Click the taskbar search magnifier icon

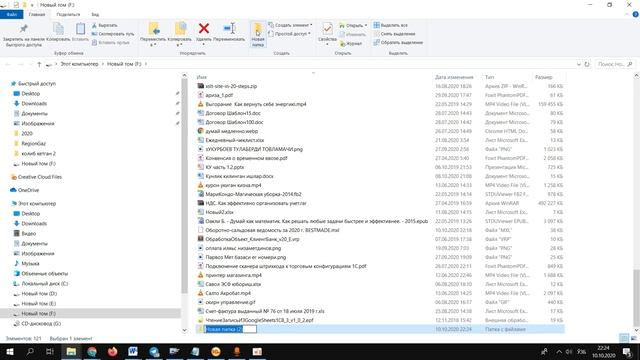pos(30,351)
